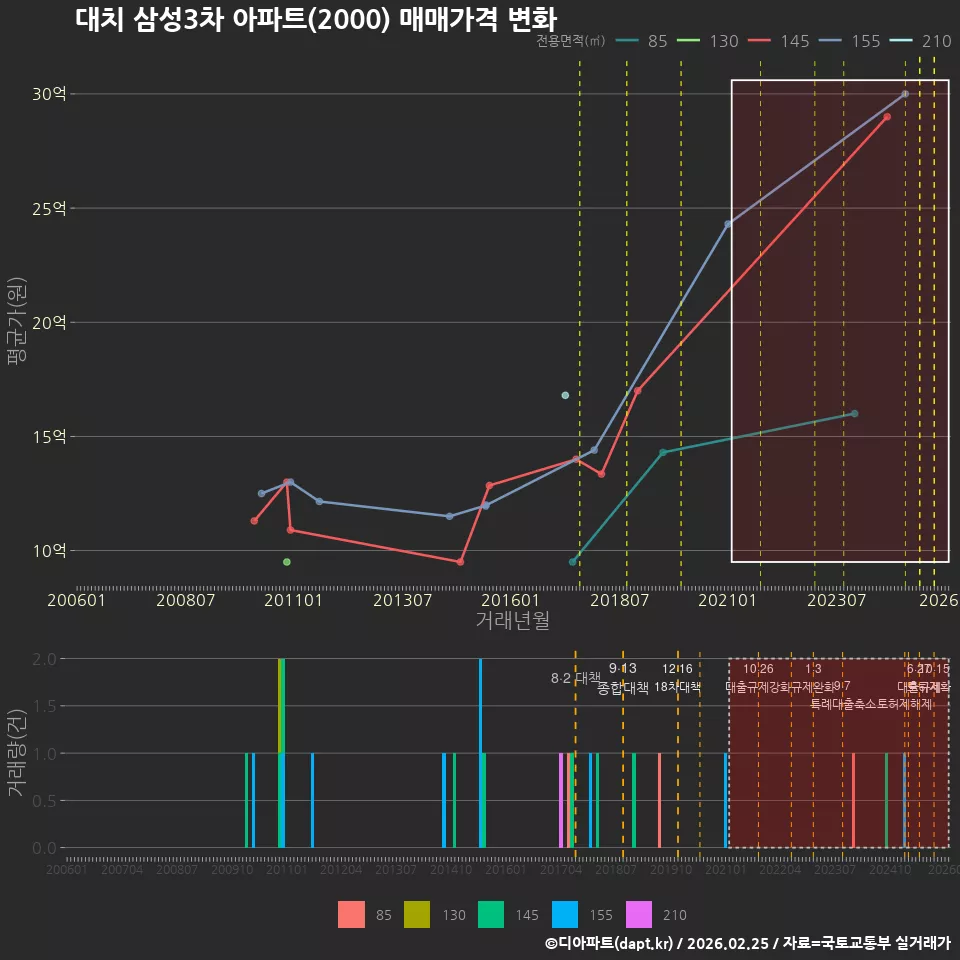Click the '12·16 18차대책' policy annotation
960x960 pixels.
click(x=677, y=678)
